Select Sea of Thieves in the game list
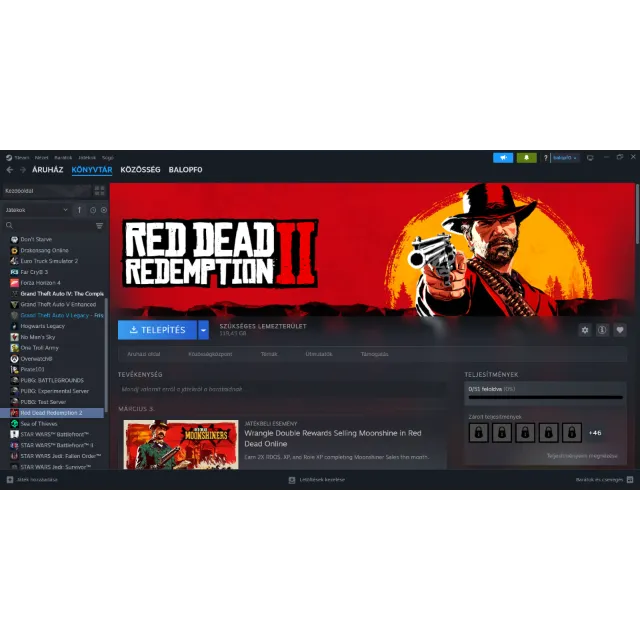The width and height of the screenshot is (640, 640). coord(41,423)
